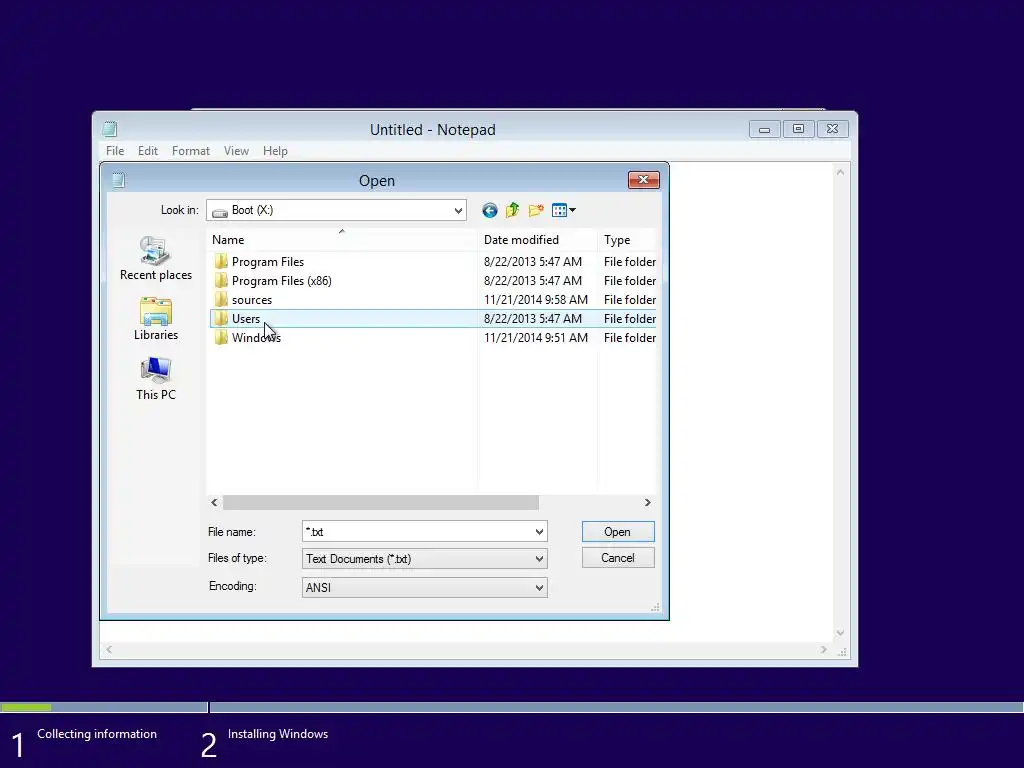1024x768 pixels.
Task: Select This PC in the places sidebar
Action: tap(155, 379)
